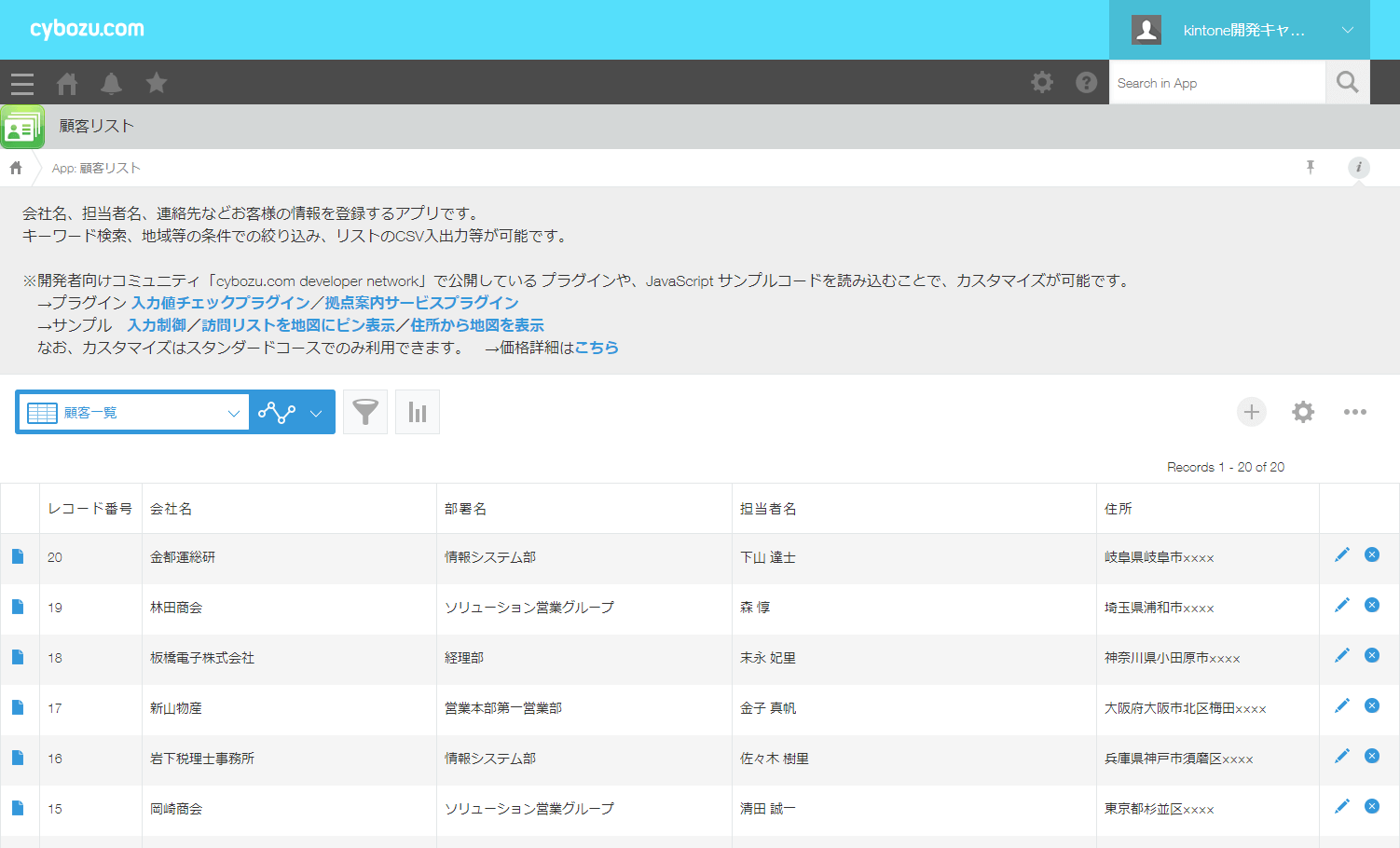Expand the process flow icon dropdown
This screenshot has height=848, width=1400.
click(x=291, y=413)
